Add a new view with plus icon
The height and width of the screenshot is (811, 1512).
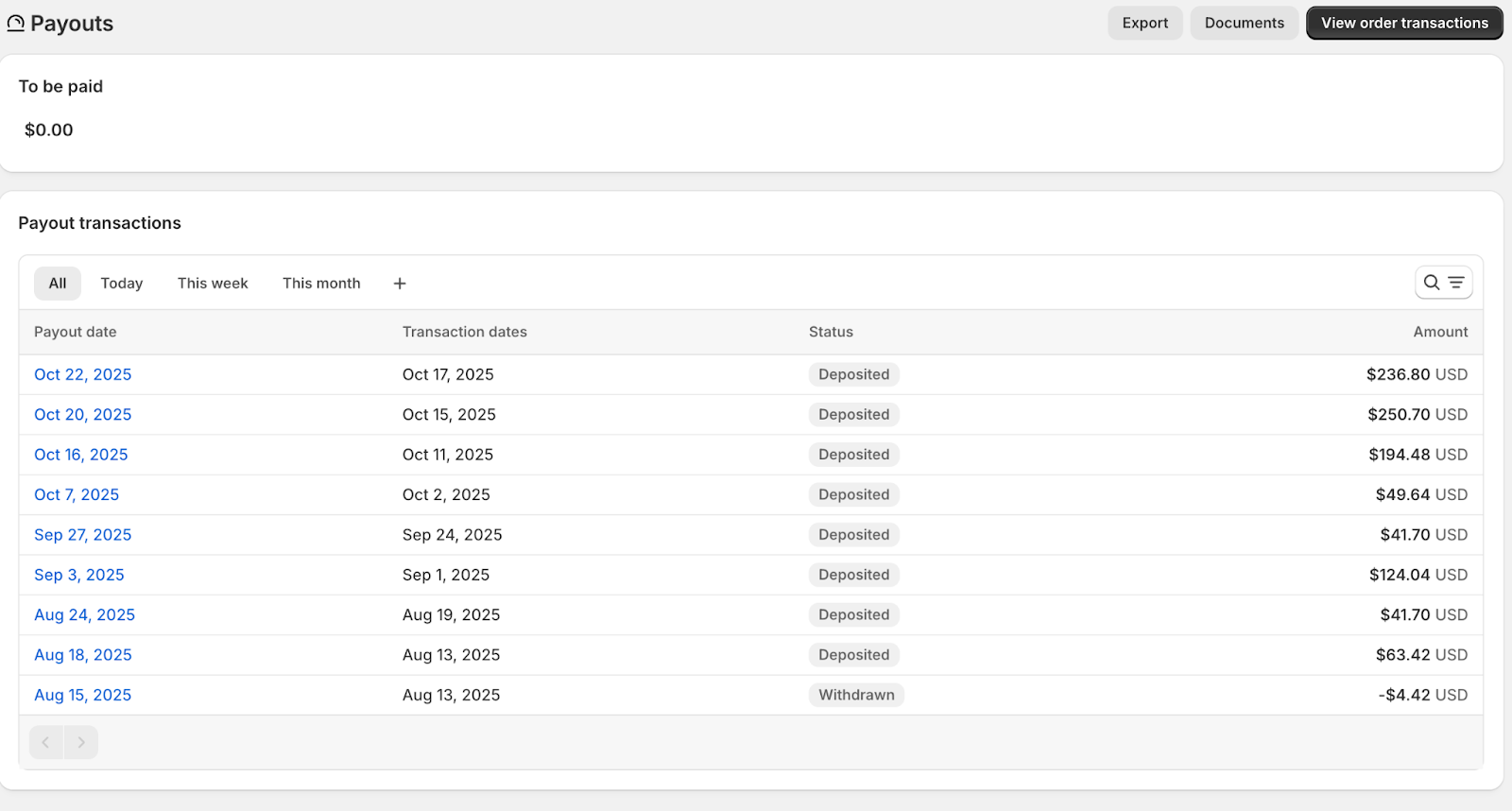click(400, 284)
